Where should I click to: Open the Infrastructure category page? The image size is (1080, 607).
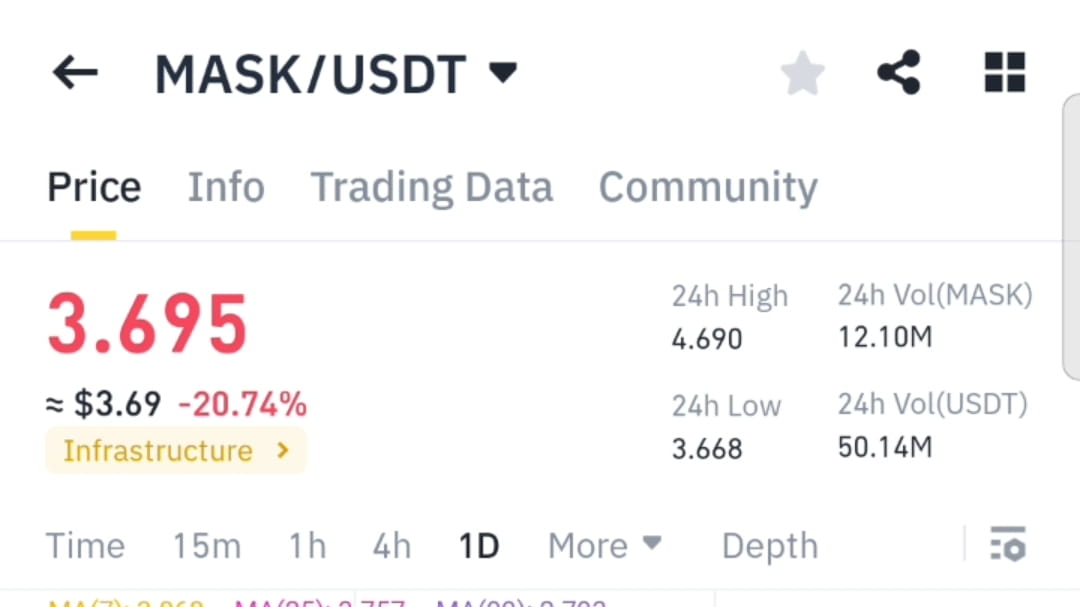coord(176,450)
